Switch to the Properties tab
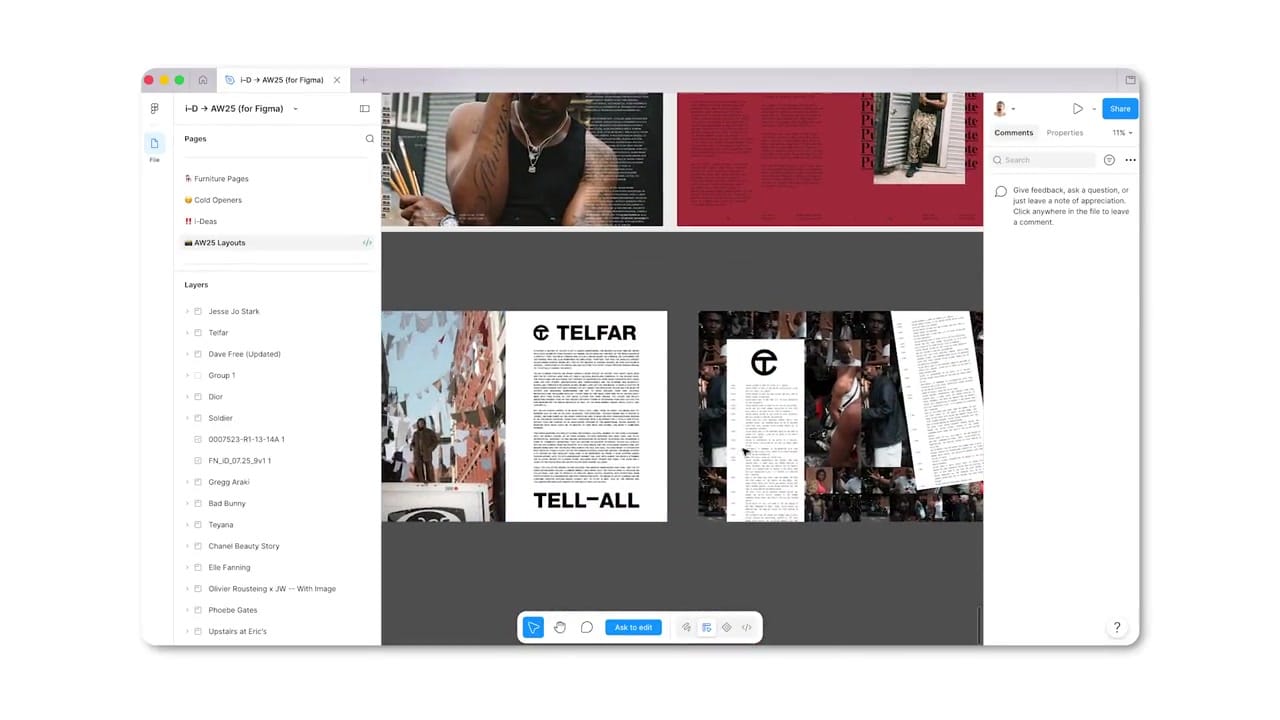 pos(1064,133)
